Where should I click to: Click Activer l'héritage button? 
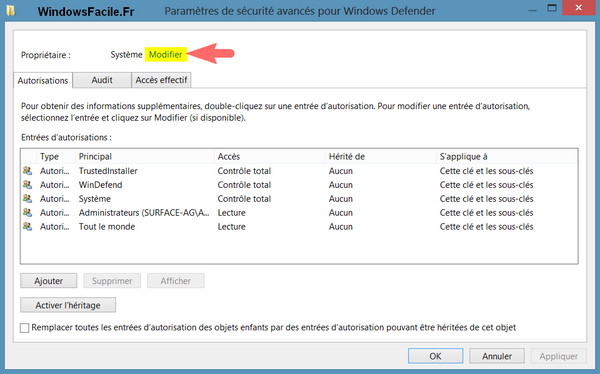tap(68, 305)
